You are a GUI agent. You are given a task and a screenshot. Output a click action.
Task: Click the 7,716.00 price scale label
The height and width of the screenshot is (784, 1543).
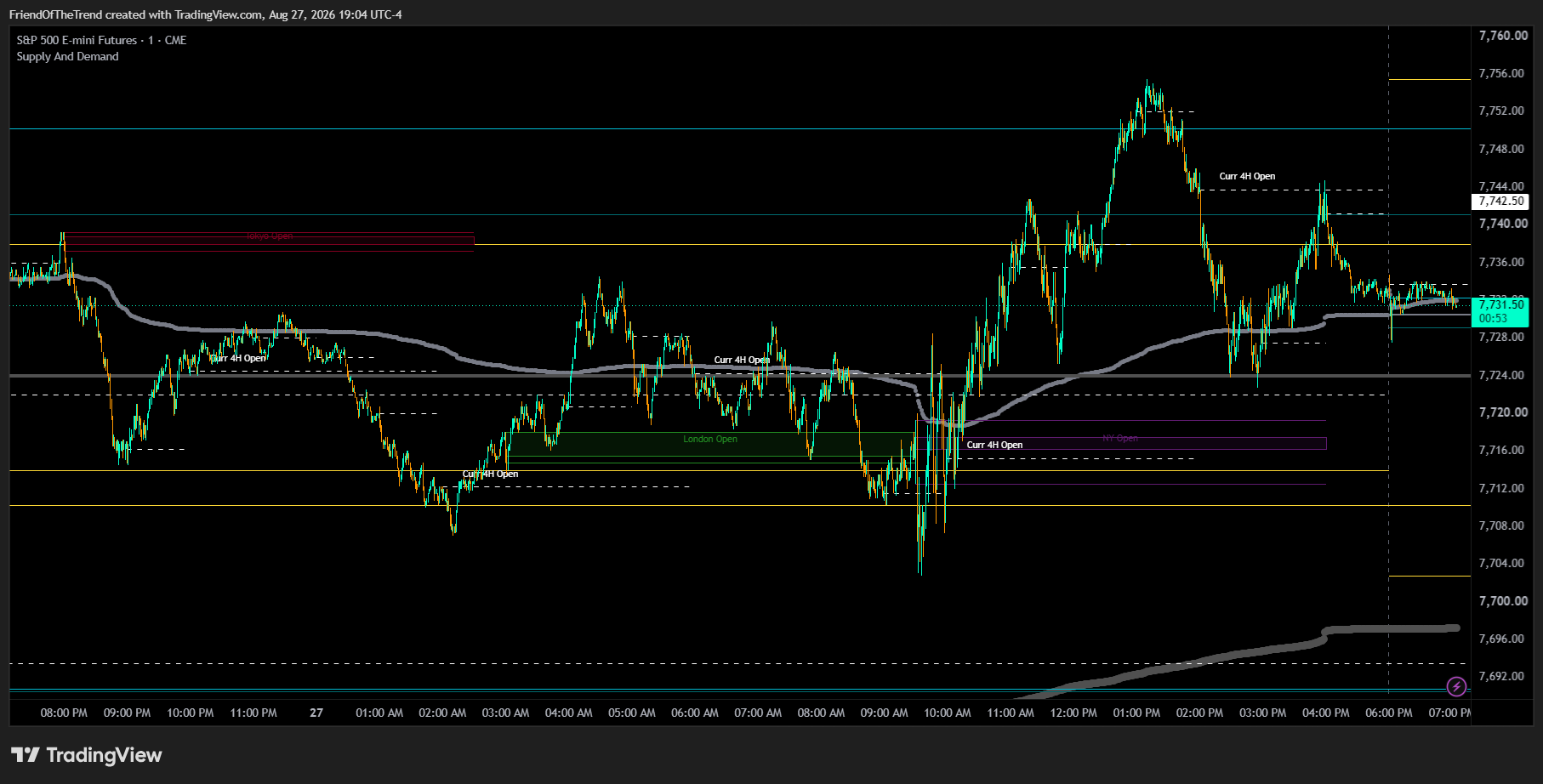point(1501,450)
